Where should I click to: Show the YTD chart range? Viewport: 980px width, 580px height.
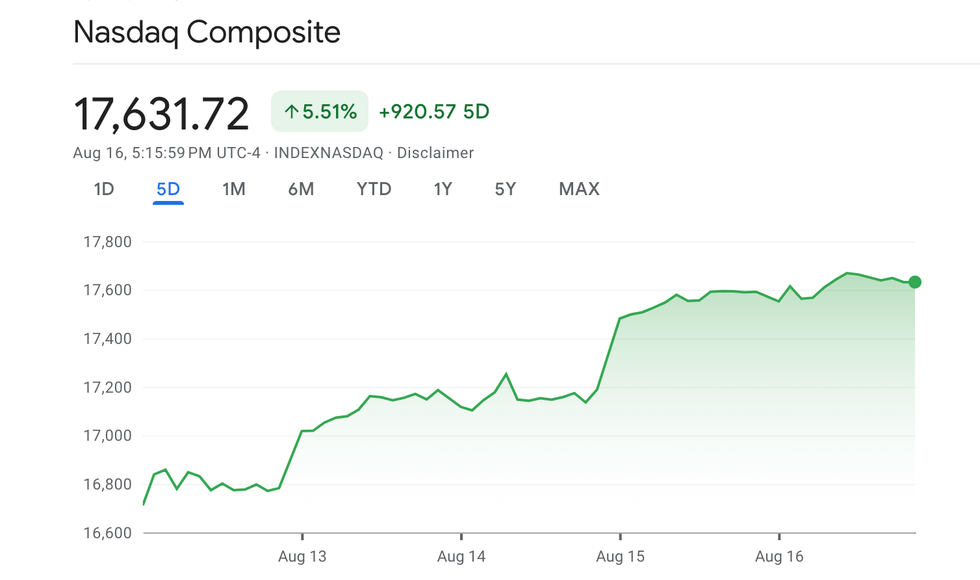coord(374,189)
